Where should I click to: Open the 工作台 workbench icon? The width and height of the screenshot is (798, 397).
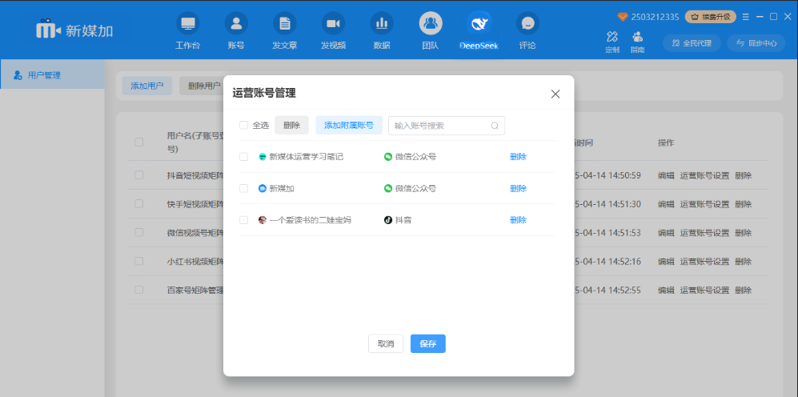(x=188, y=23)
